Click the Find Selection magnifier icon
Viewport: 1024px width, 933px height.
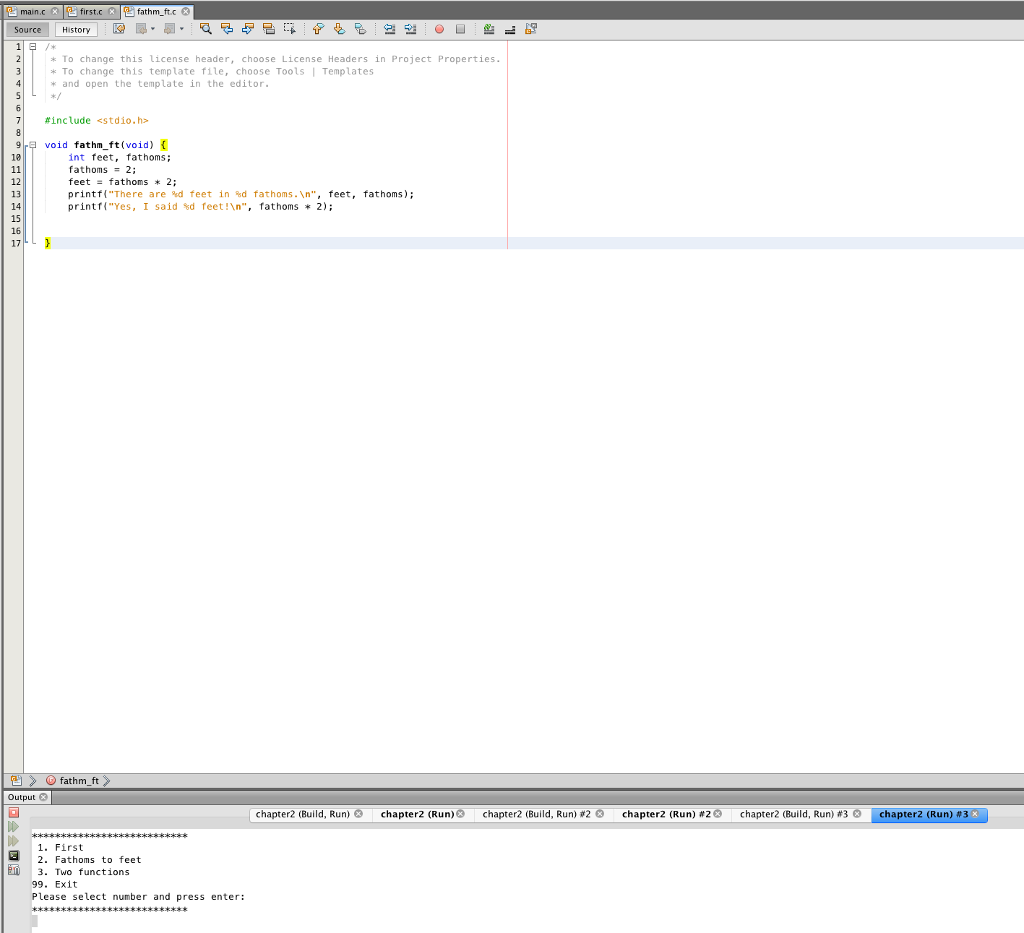click(x=206, y=29)
